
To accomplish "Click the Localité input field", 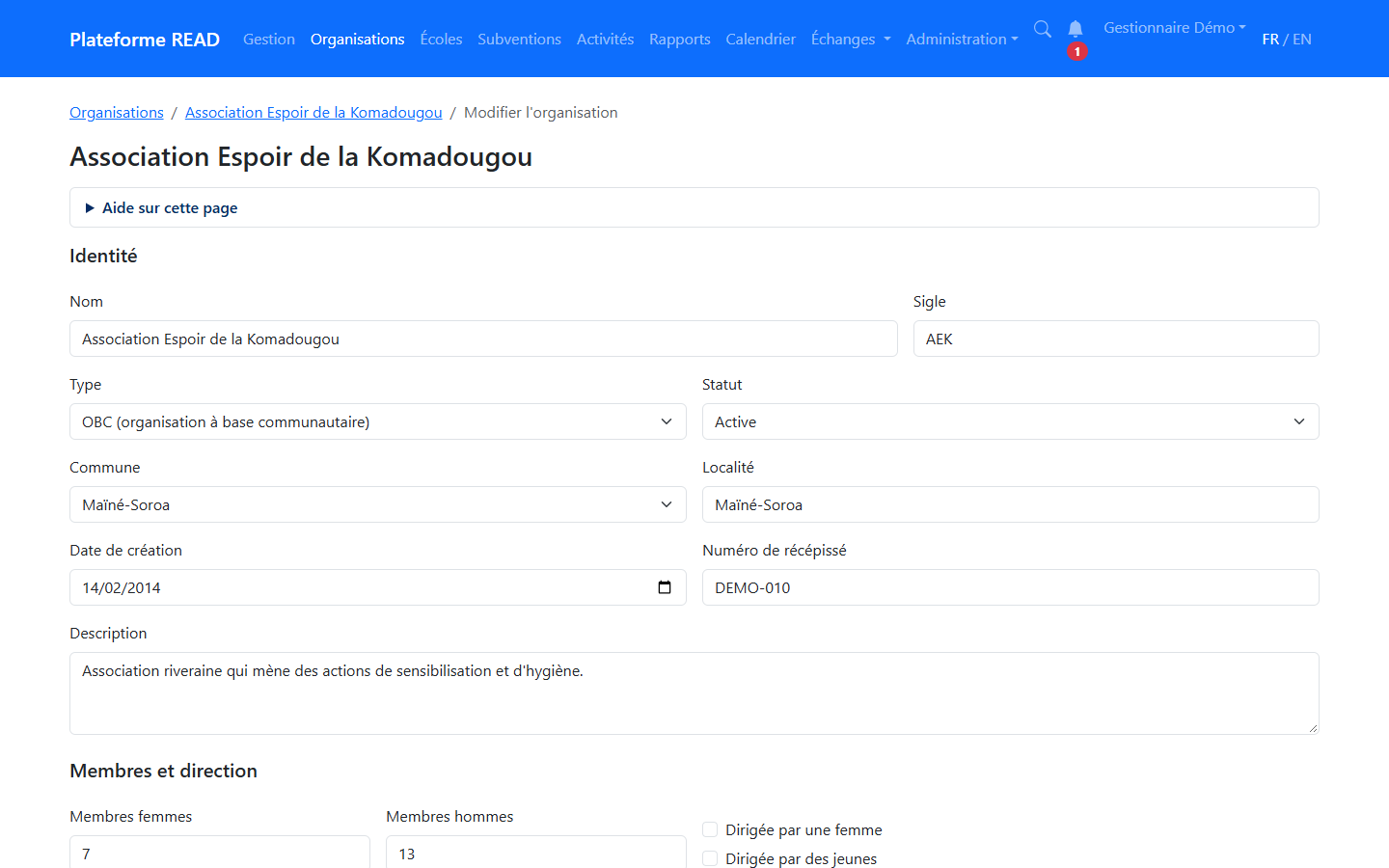I will [x=1010, y=504].
